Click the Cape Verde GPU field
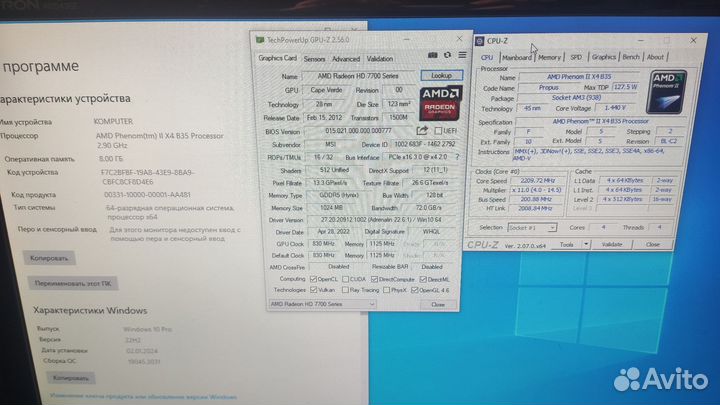 (326, 90)
